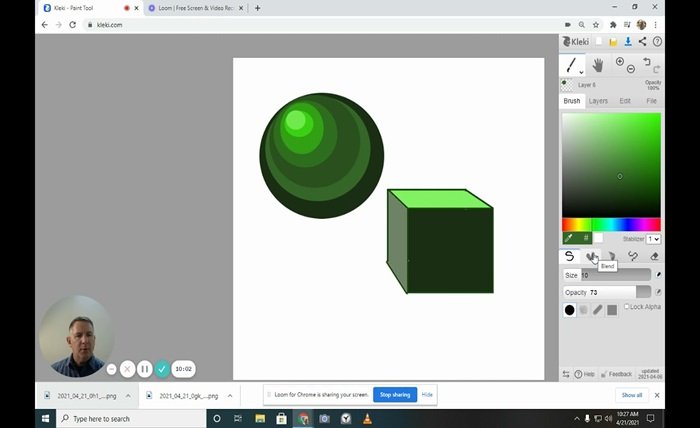This screenshot has width=700, height=428.
Task: Click the share icon in Kleki header
Action: tap(642, 41)
